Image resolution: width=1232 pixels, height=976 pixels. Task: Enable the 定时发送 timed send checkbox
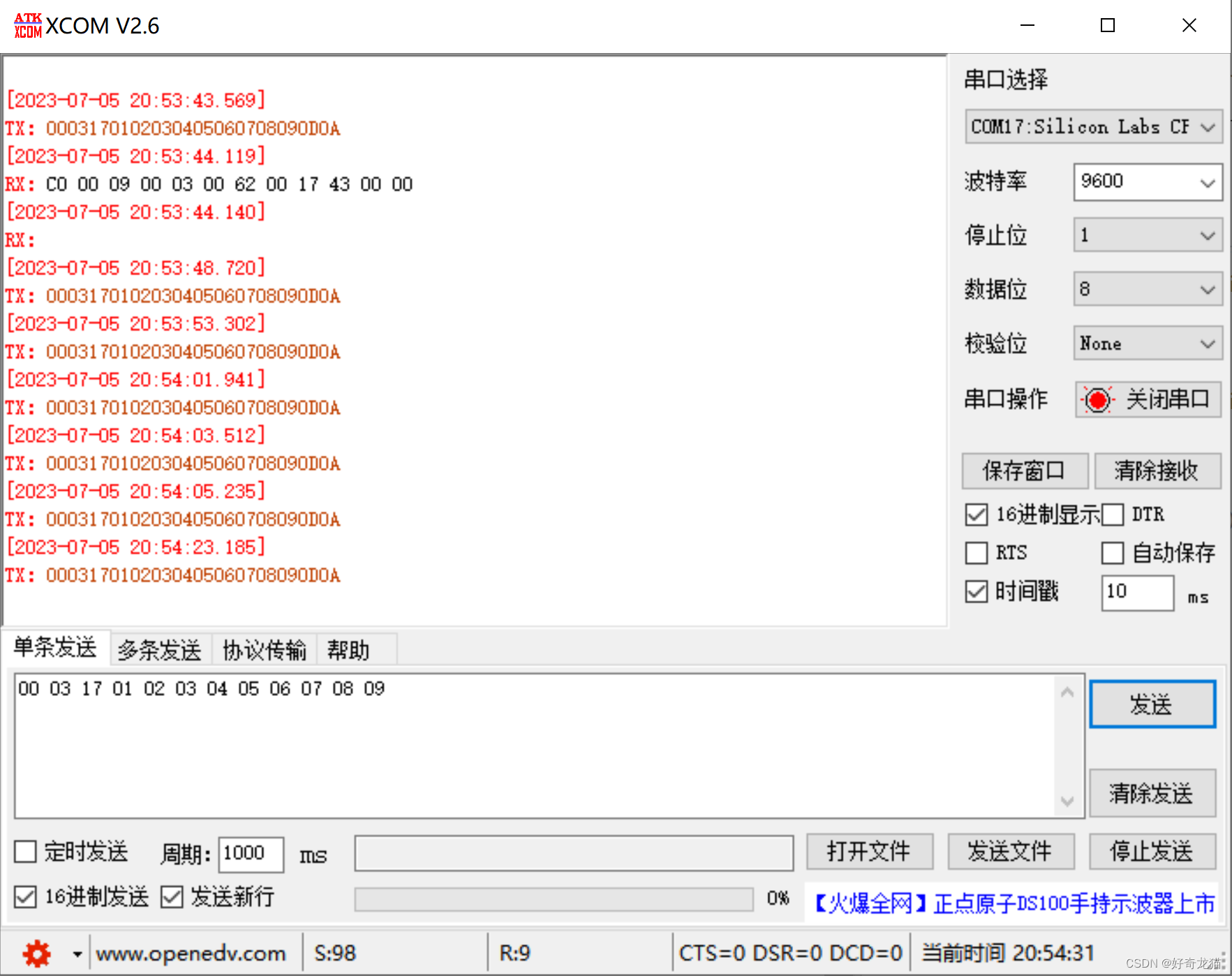point(25,852)
